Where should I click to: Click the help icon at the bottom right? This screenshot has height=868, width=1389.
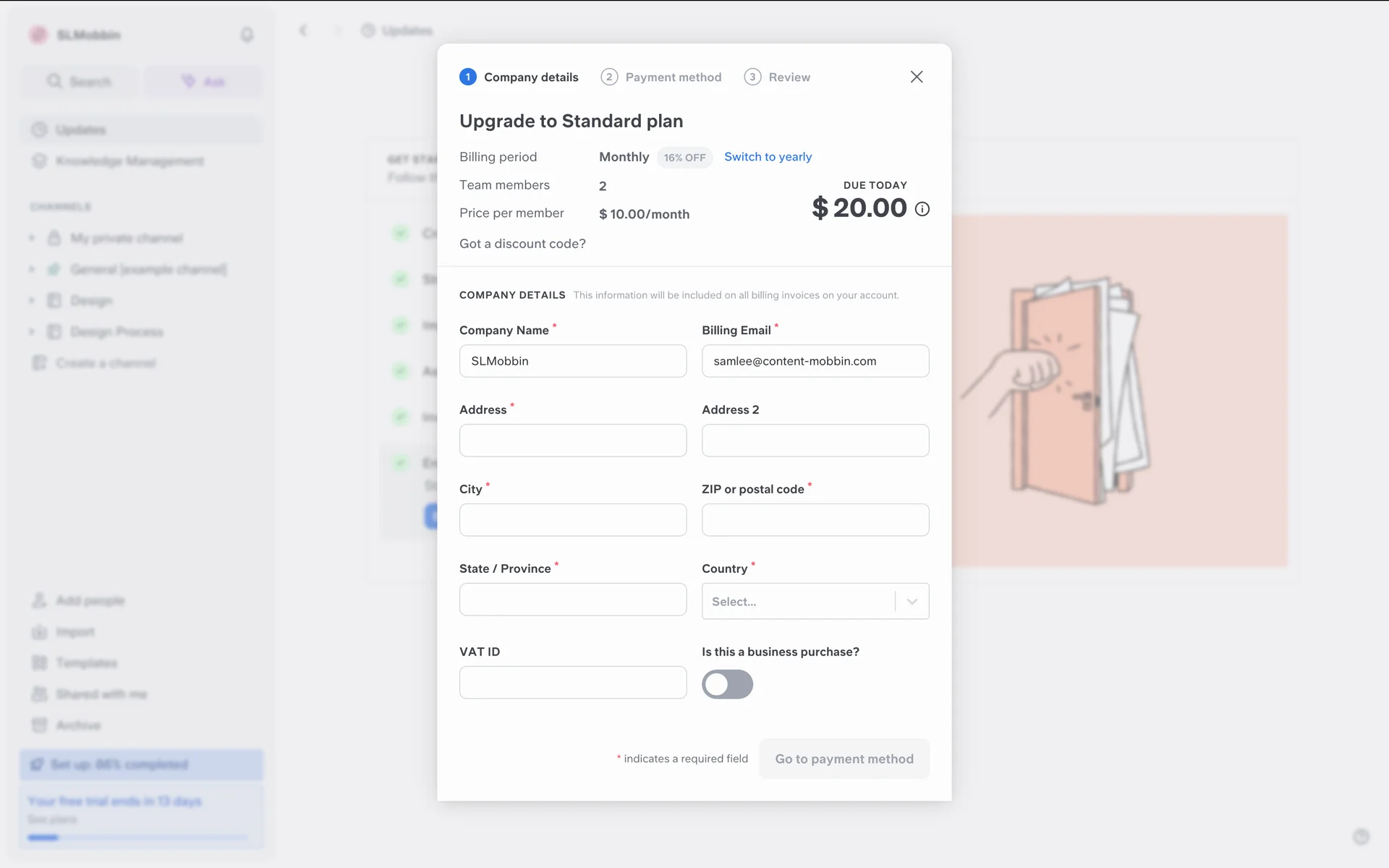(1361, 836)
